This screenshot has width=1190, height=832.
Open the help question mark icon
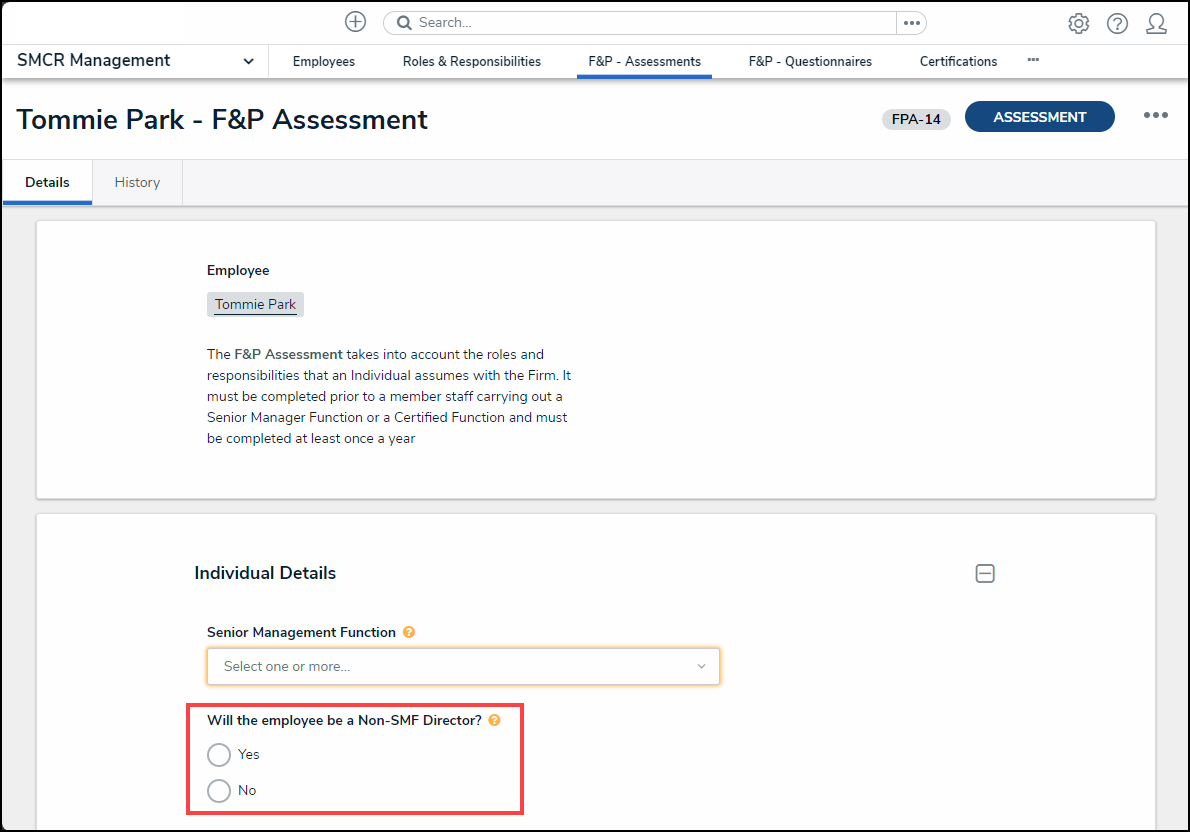[x=1117, y=22]
